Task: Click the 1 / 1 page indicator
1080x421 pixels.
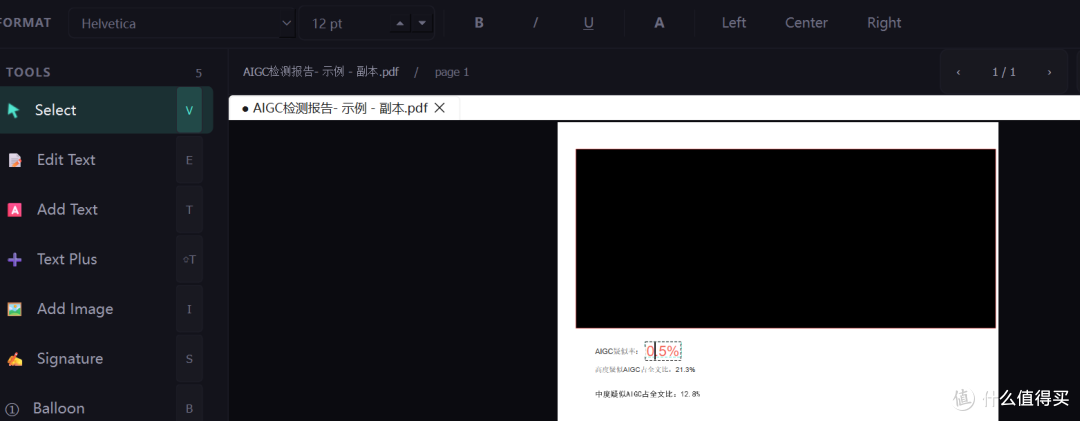Action: pyautogui.click(x=1004, y=72)
